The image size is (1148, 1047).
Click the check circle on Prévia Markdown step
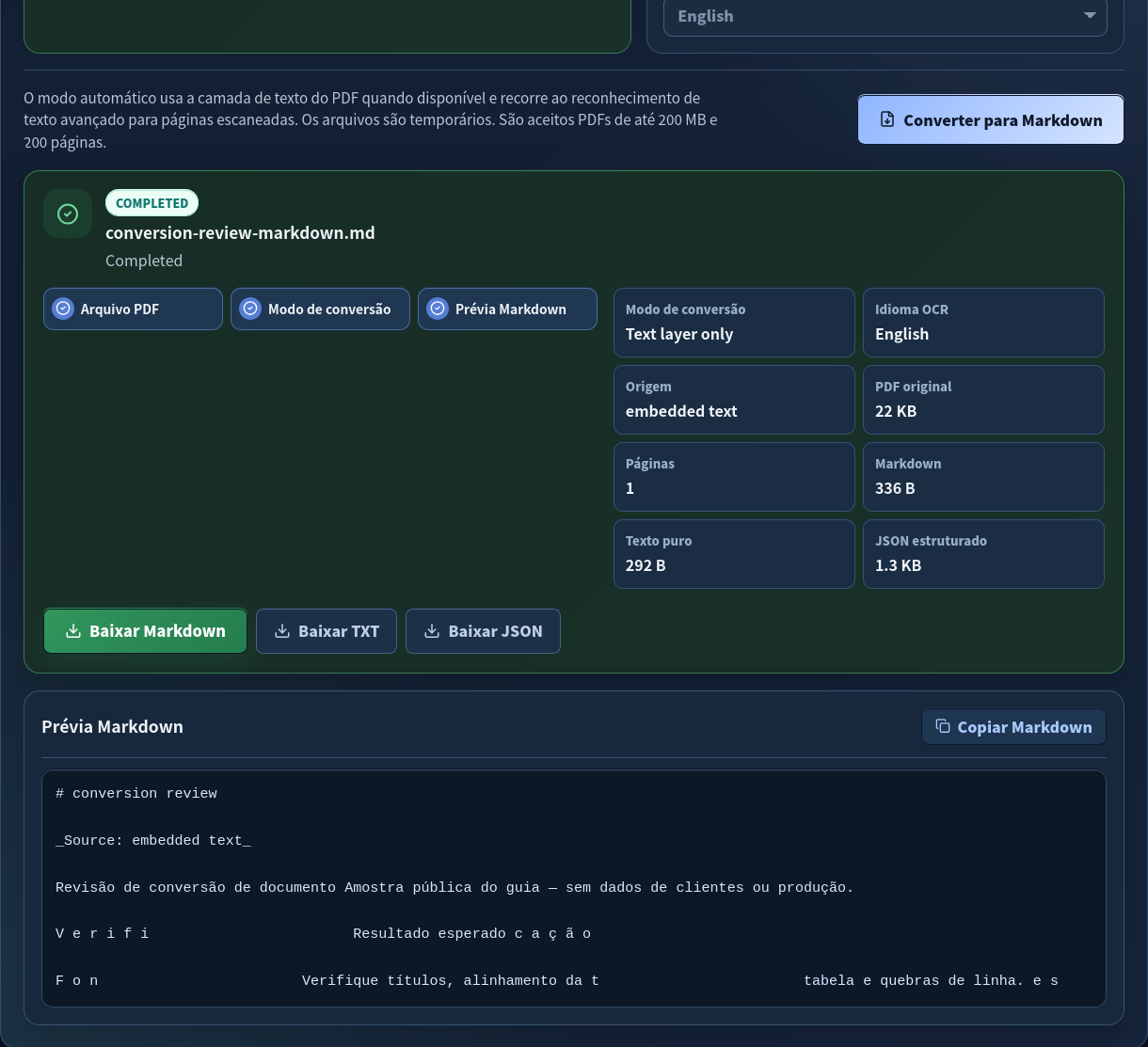point(438,309)
